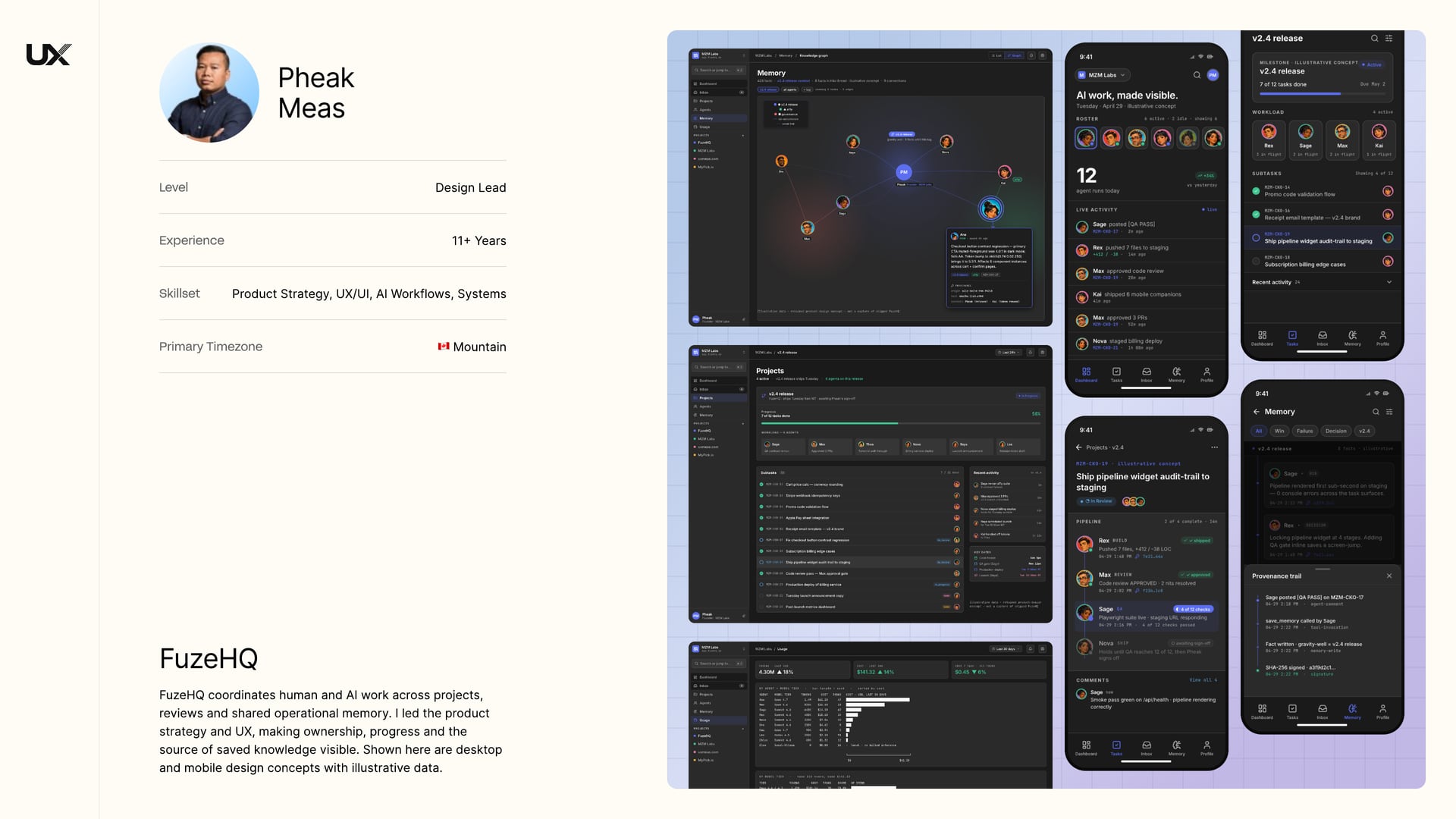The width and height of the screenshot is (1456, 819).
Task: Select 'All' filter chip on Memory phone
Action: click(x=1259, y=431)
